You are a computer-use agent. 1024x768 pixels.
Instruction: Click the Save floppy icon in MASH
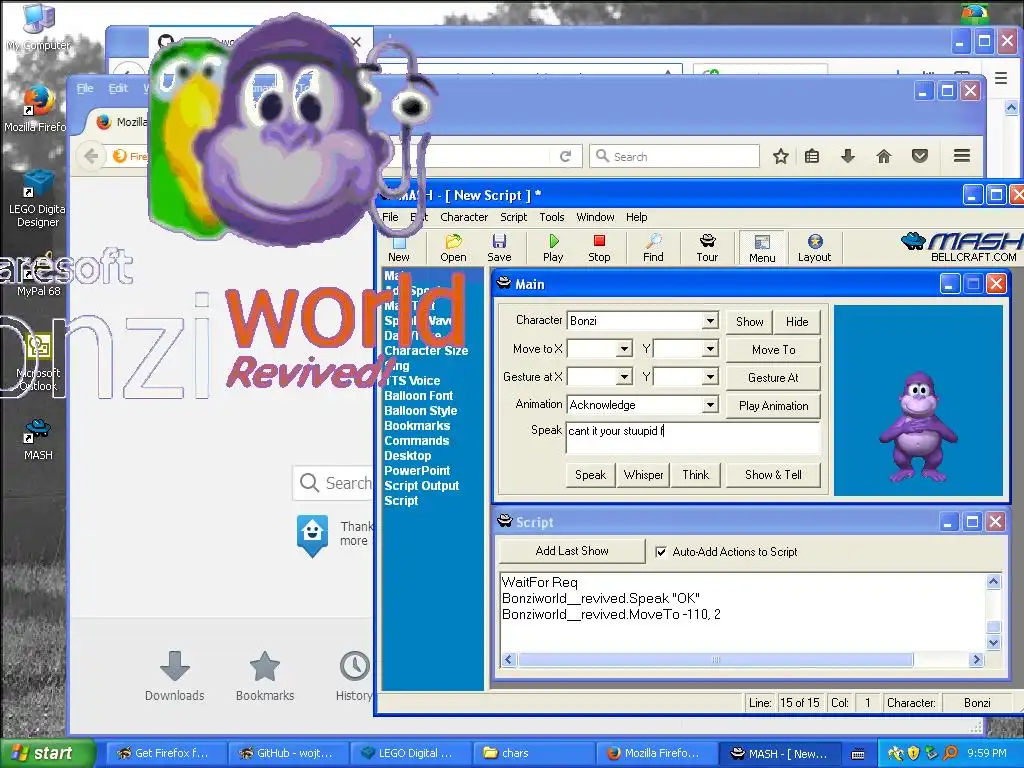[x=500, y=248]
